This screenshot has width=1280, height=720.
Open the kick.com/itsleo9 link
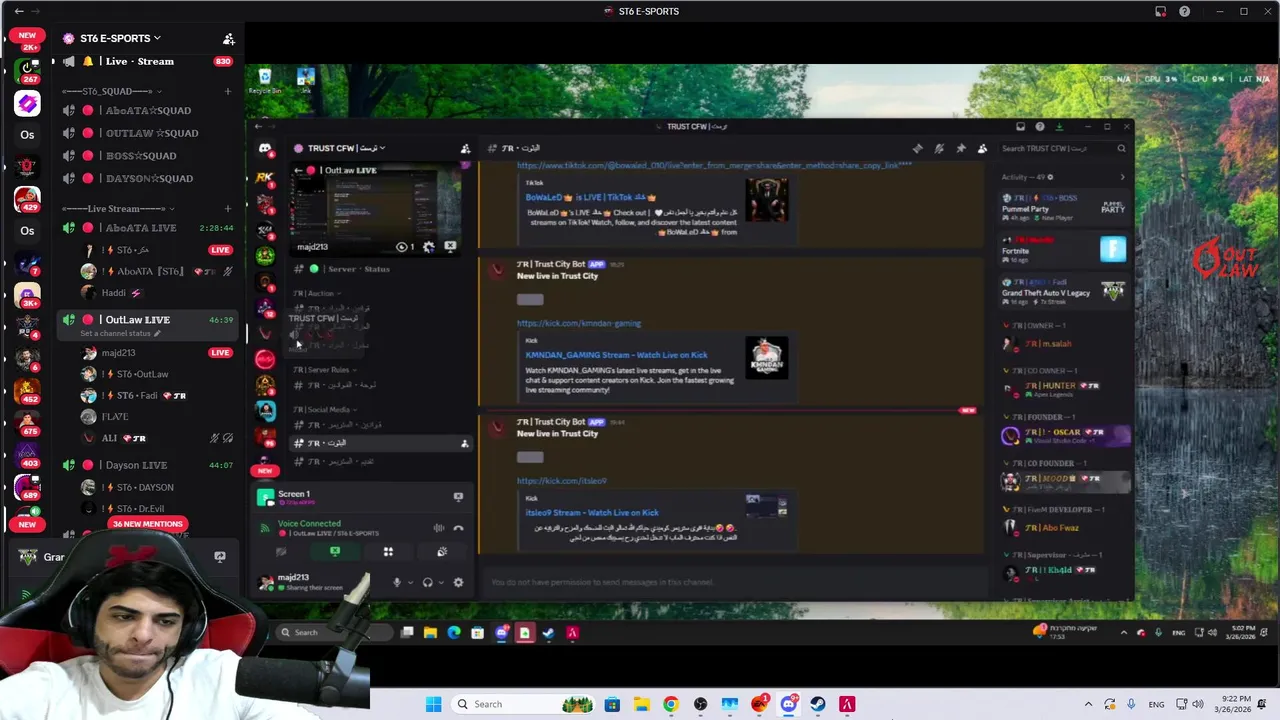[x=561, y=481]
